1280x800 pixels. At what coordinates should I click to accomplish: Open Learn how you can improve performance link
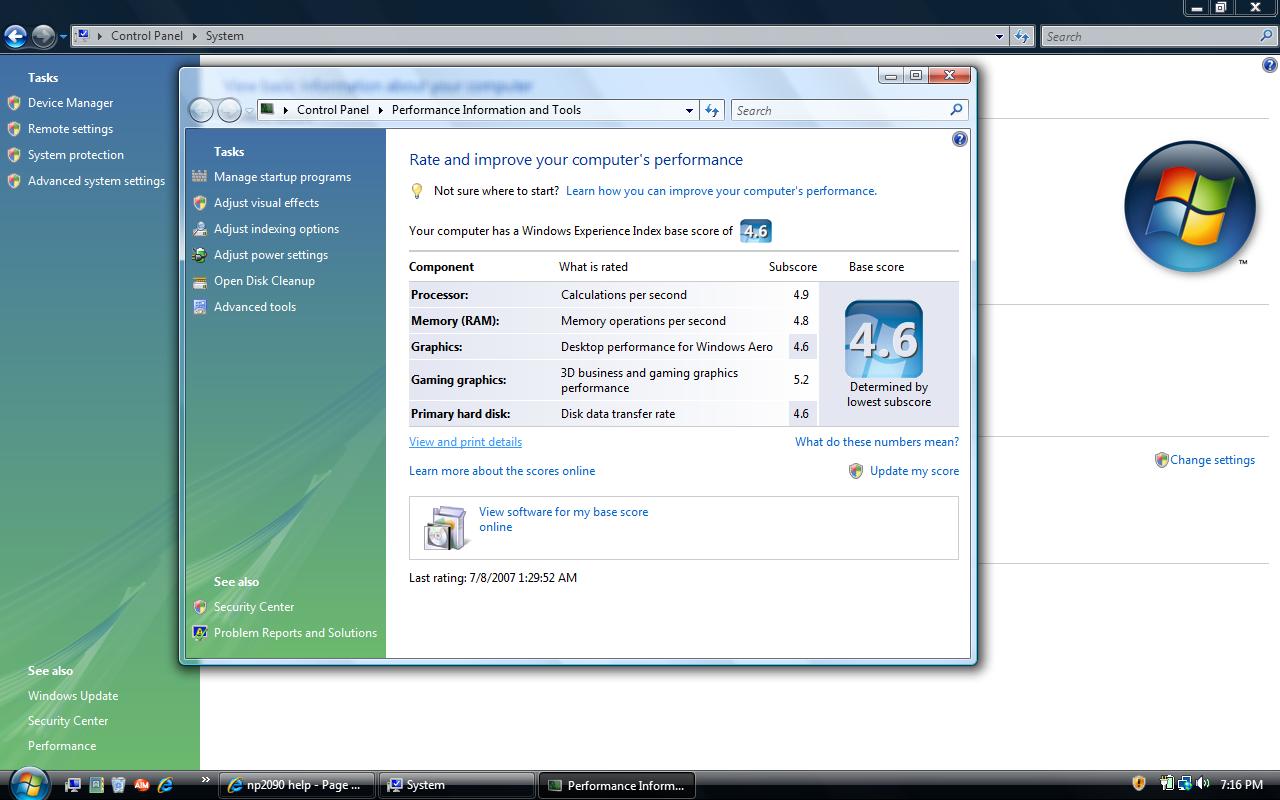click(721, 191)
